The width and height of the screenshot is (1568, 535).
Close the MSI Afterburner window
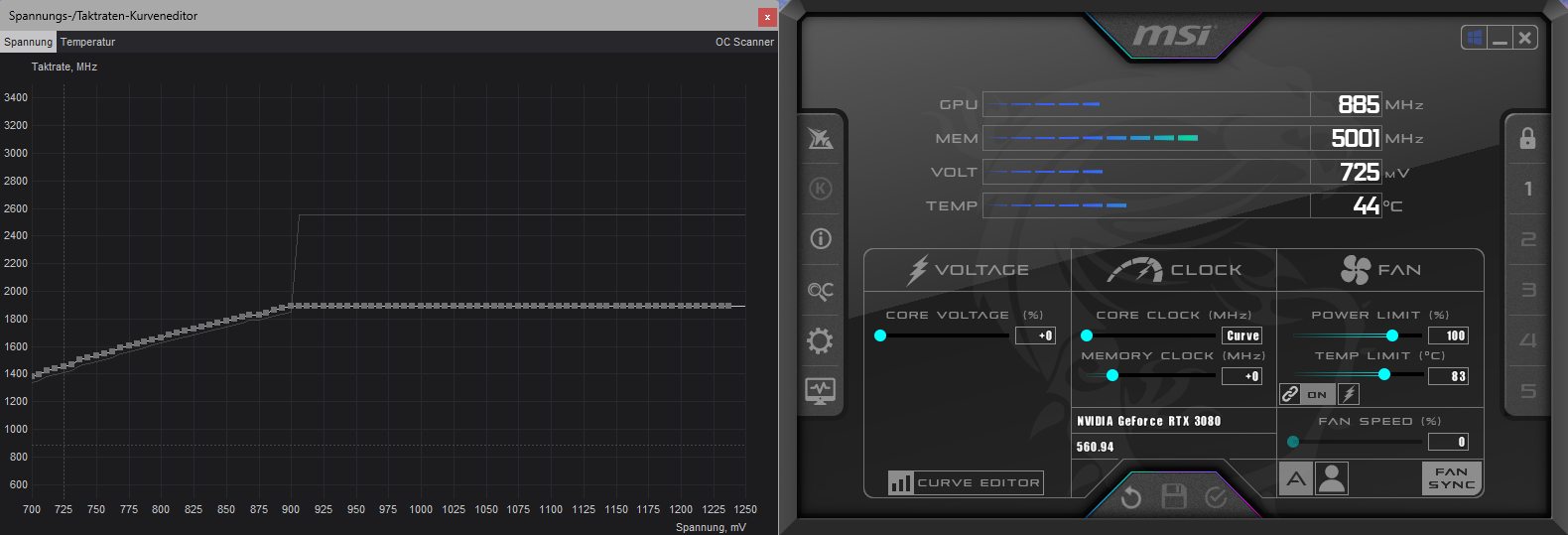pyautogui.click(x=1525, y=38)
